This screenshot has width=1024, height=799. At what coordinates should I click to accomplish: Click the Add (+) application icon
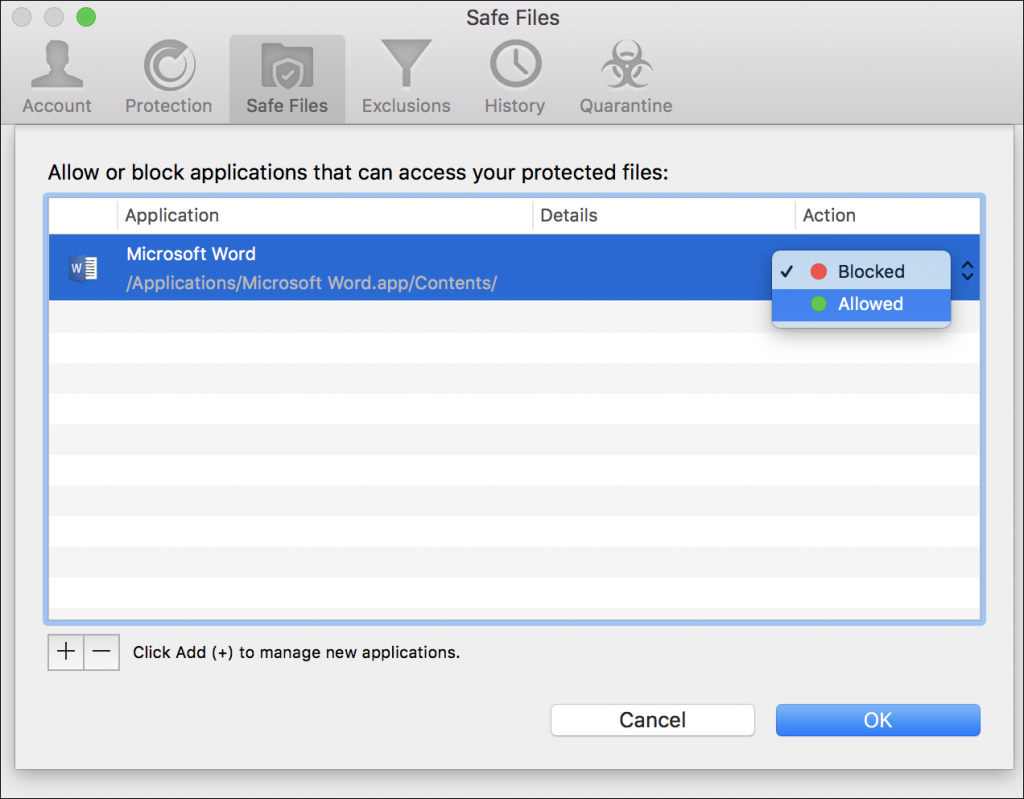click(65, 651)
